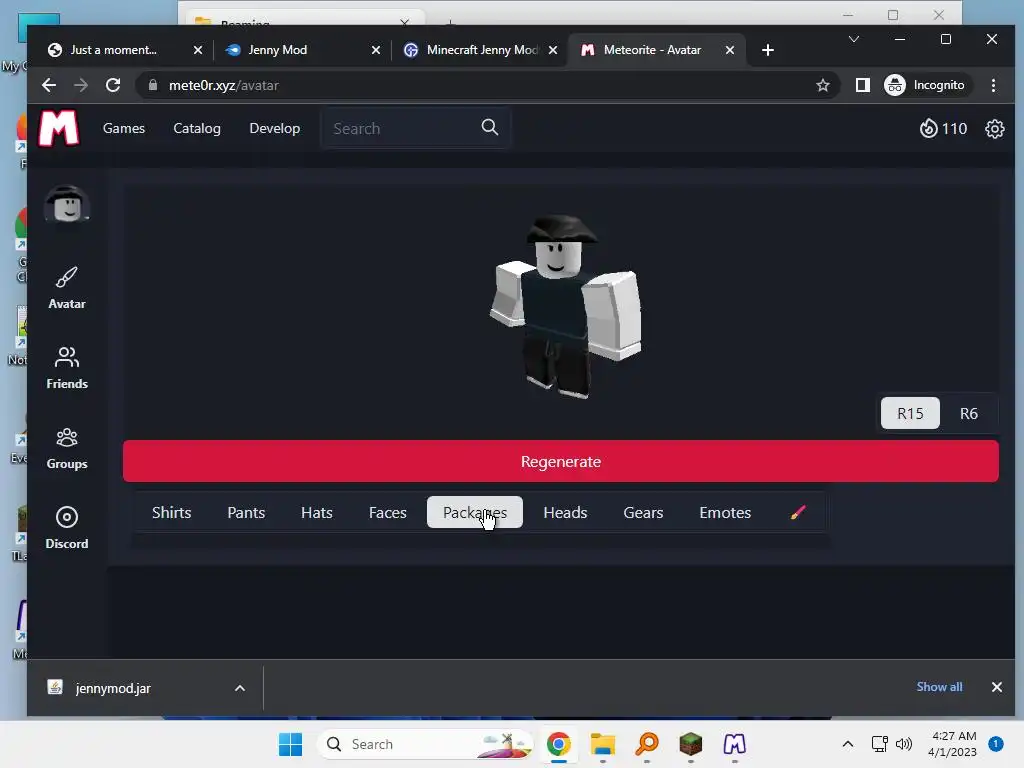The width and height of the screenshot is (1024, 768).
Task: Click the Windows taskbar search box
Action: click(x=424, y=744)
